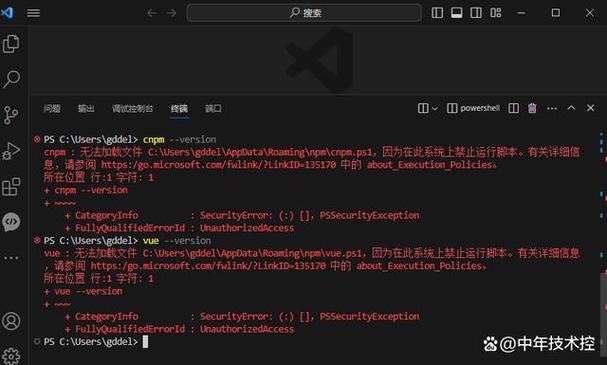Click the last 'UnauthorizedAccess' text
Image resolution: width=607 pixels, height=365 pixels.
pos(247,329)
